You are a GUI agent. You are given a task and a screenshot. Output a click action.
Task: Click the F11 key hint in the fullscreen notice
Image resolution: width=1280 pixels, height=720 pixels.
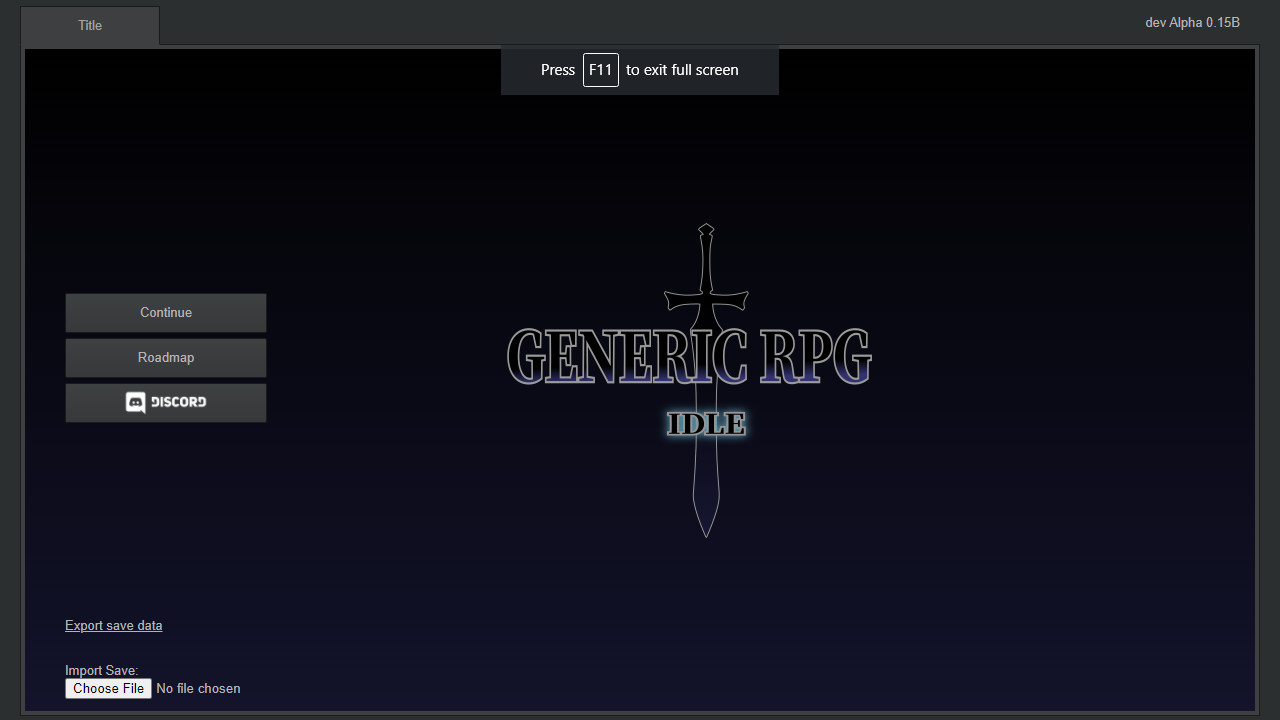(601, 70)
